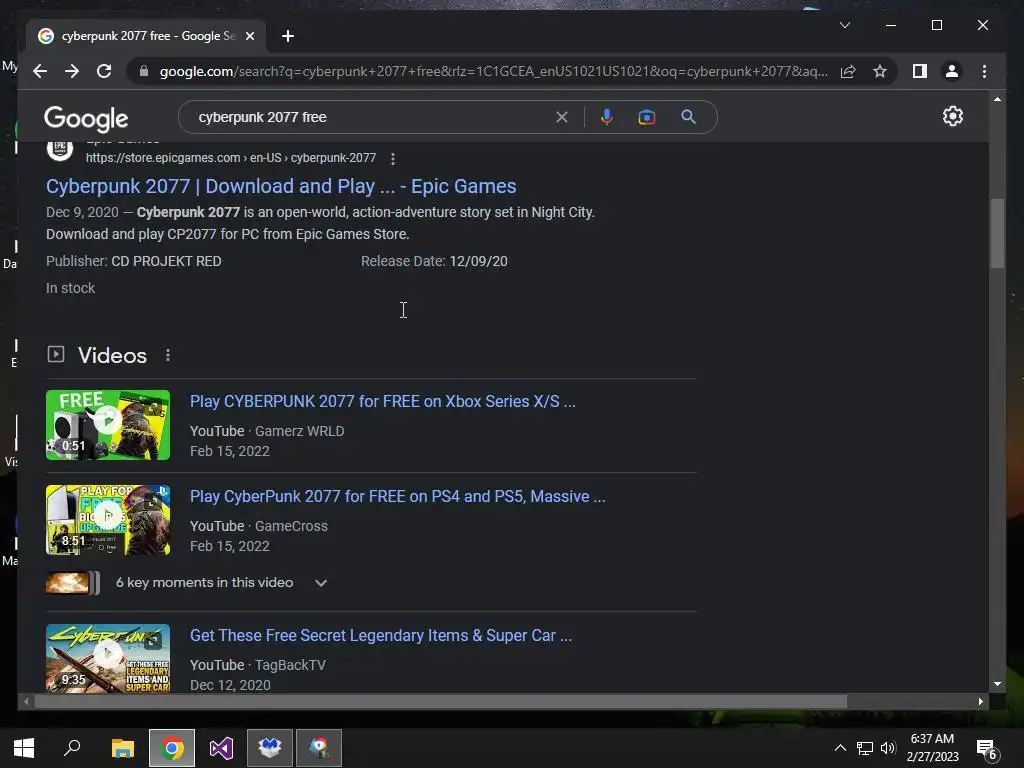
Task: Click key moments preview thumbnail
Action: 72,583
